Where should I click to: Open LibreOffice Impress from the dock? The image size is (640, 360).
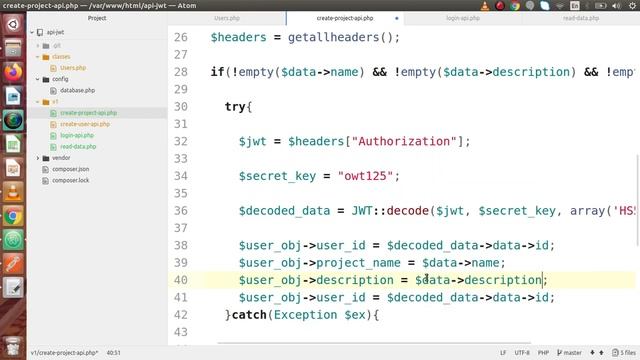coord(13,169)
